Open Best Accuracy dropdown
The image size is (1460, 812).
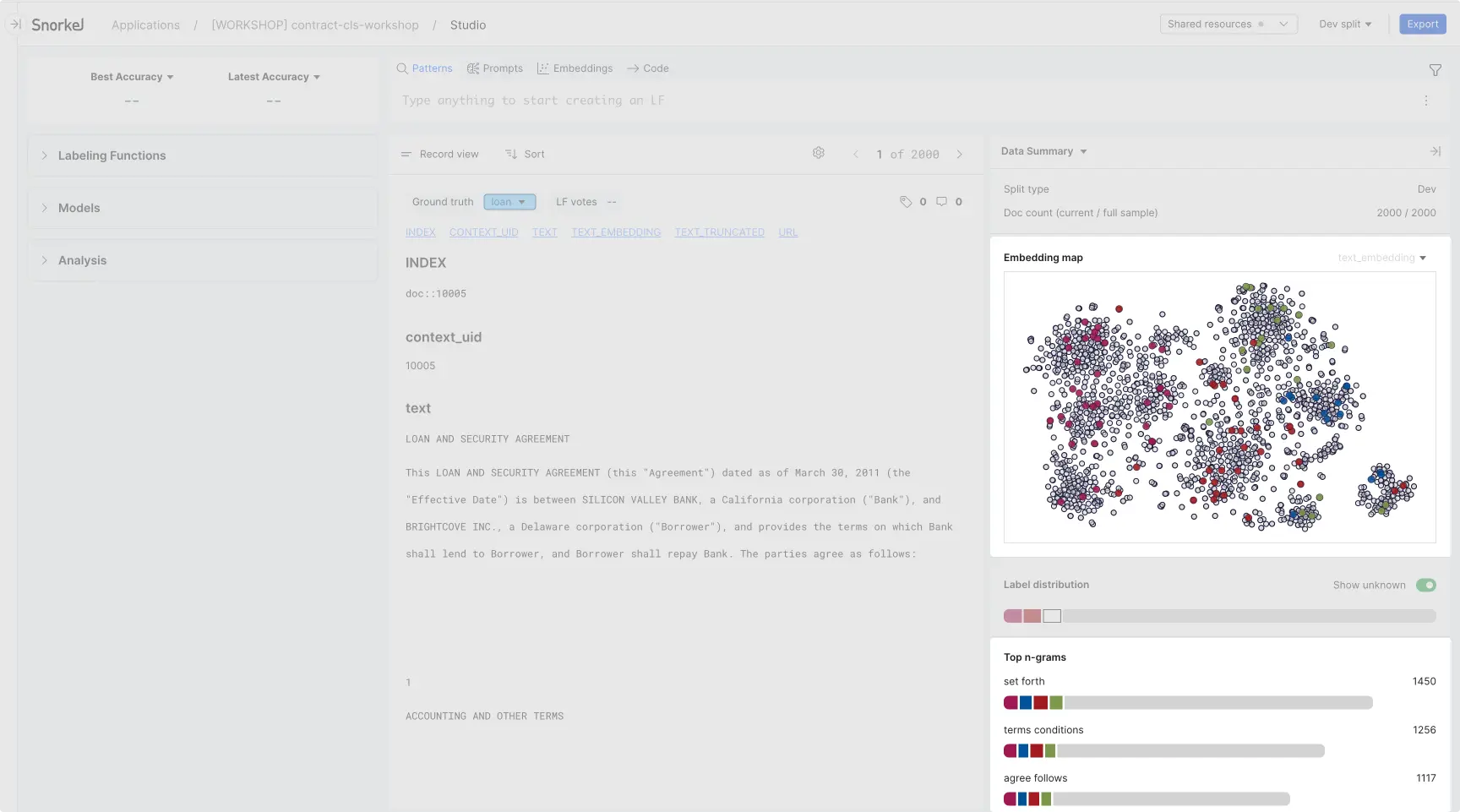132,77
